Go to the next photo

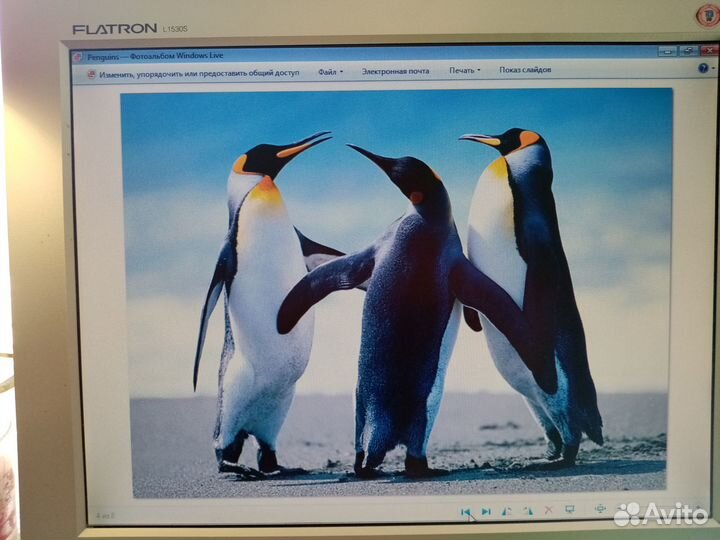point(486,511)
